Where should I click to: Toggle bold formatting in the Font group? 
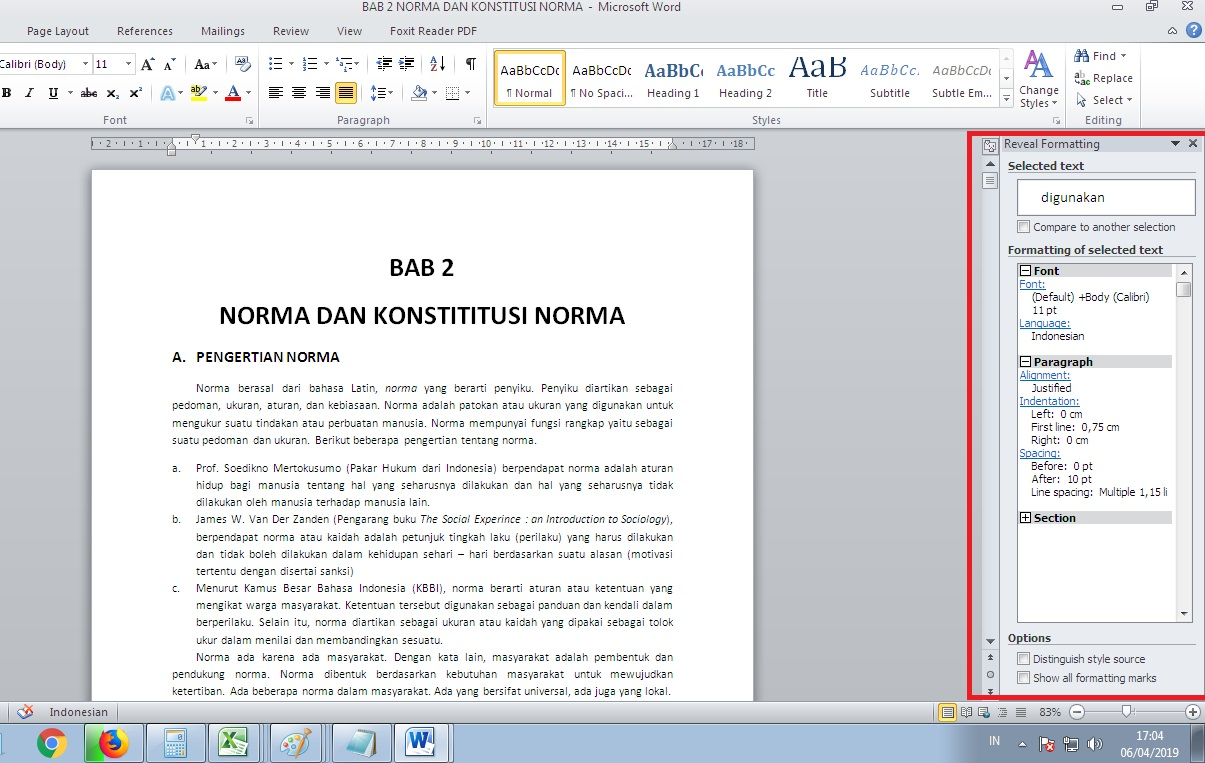(8, 92)
